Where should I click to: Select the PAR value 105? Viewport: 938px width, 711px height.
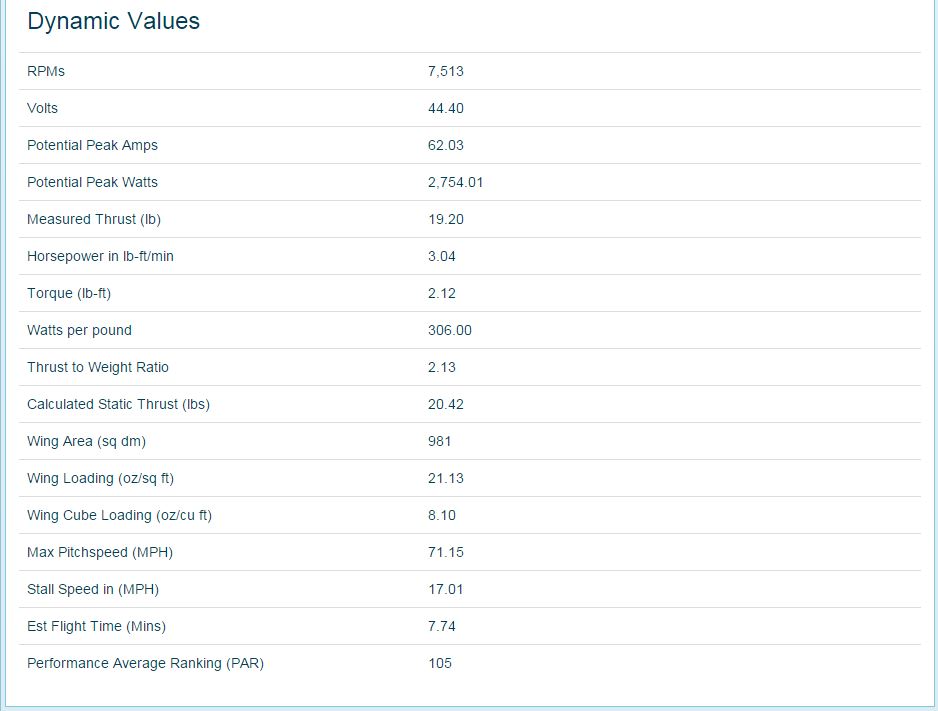tap(440, 664)
